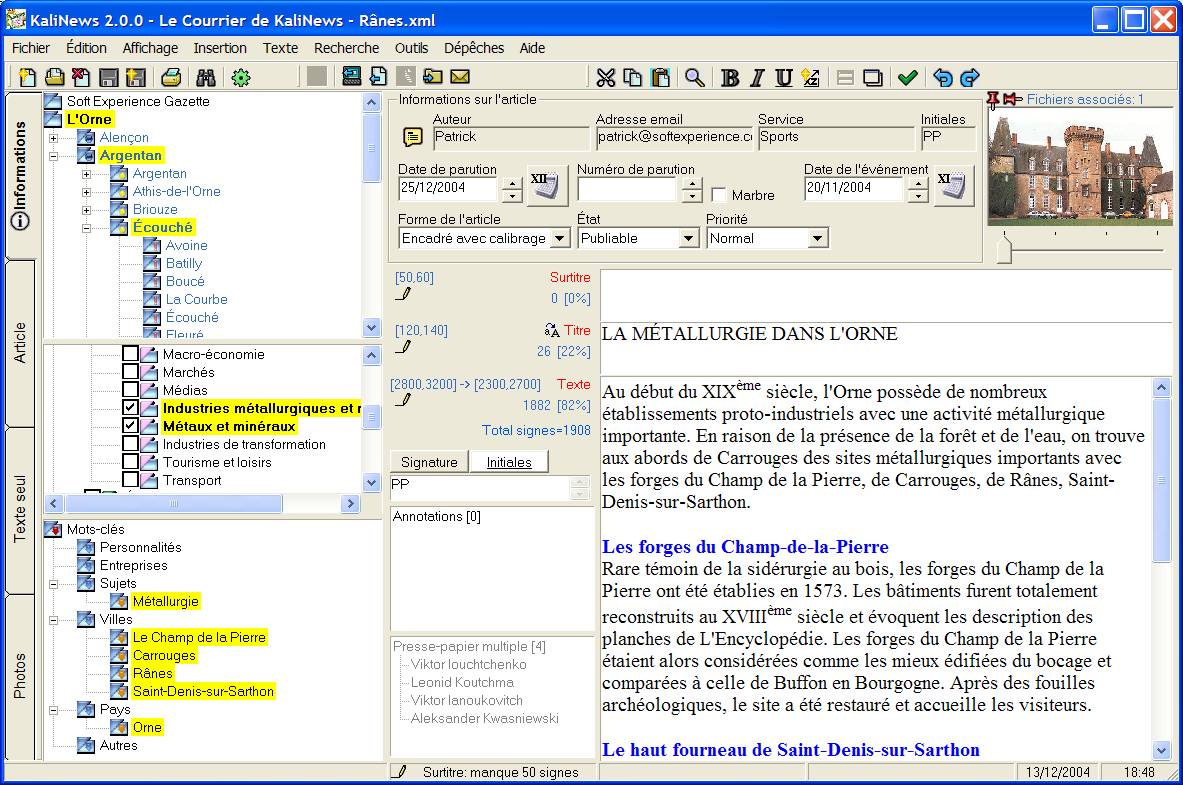Uncheck Métaux et minéraux category
This screenshot has width=1183, height=785.
(x=130, y=426)
